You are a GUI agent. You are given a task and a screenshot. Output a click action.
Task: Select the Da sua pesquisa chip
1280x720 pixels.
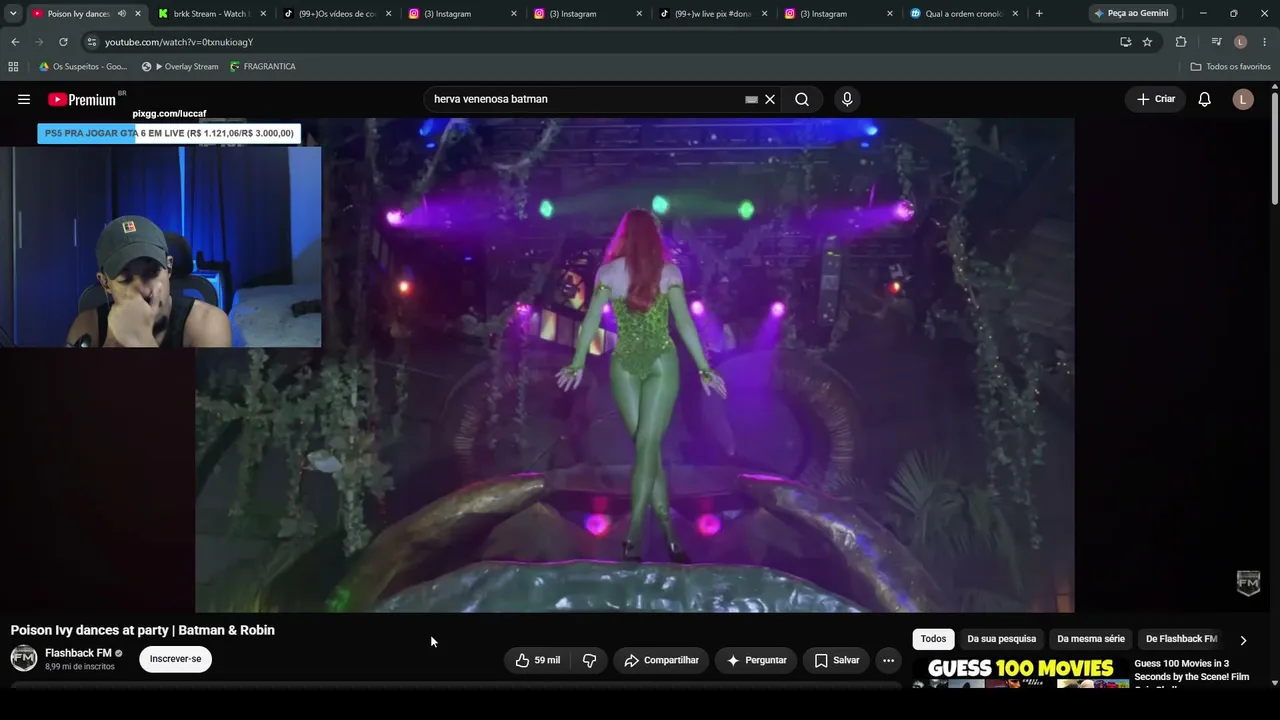tap(1001, 639)
